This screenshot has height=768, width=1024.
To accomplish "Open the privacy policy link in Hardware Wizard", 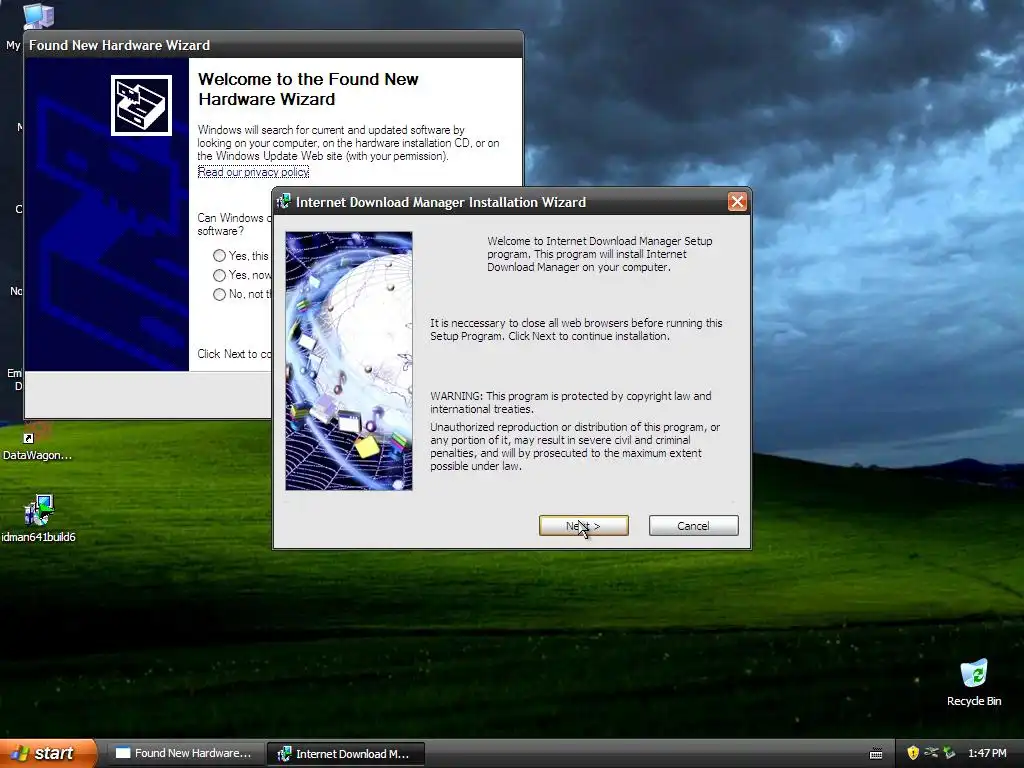I will click(x=253, y=172).
